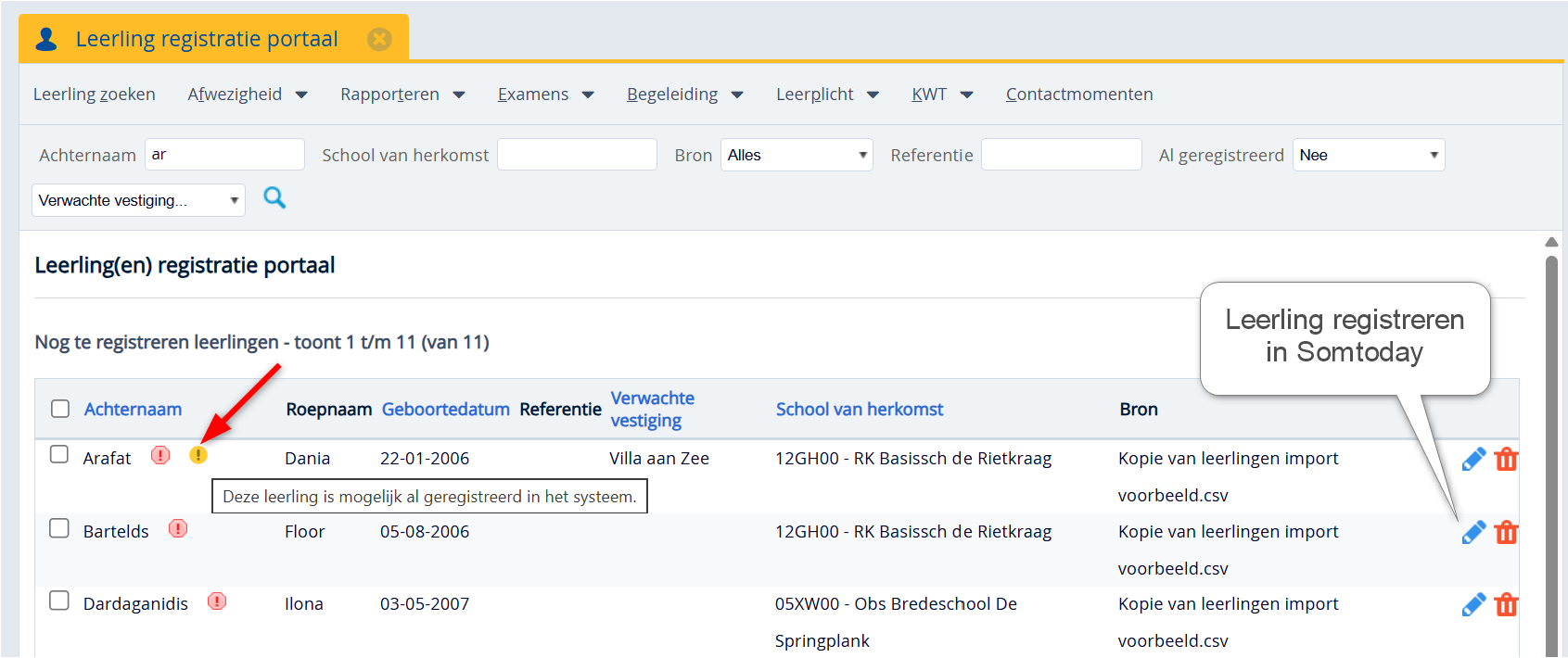Click the Referentie input field
This screenshot has height=658, width=1568.
point(1062,155)
